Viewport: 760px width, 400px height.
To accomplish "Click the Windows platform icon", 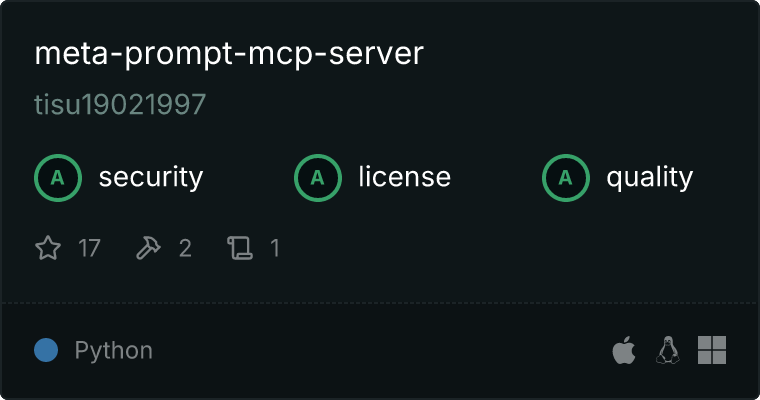I will tap(712, 350).
